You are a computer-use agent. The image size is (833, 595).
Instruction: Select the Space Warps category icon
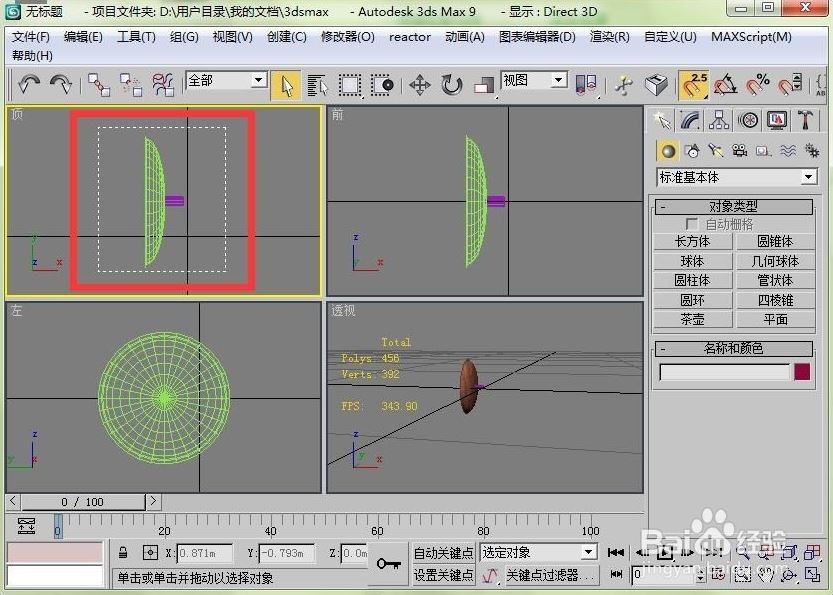[788, 151]
